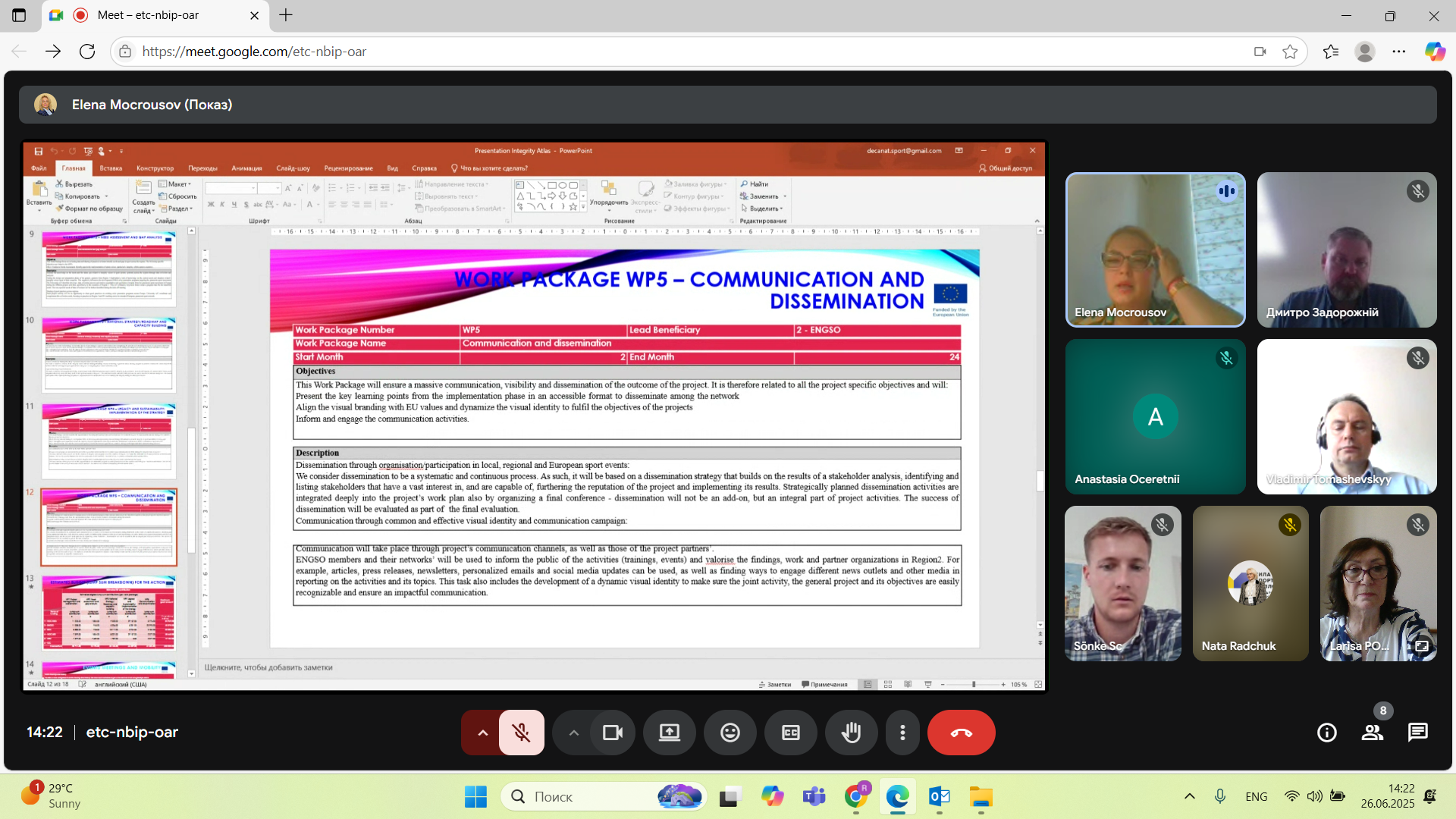The image size is (1456, 819).
Task: Open the Windows Start menu
Action: [x=475, y=797]
